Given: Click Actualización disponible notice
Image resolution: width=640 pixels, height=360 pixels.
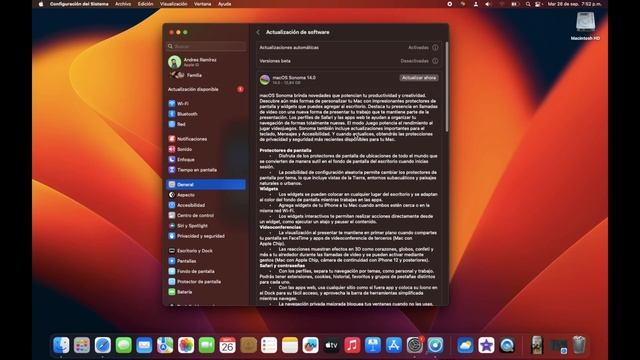Looking at the screenshot, I should tap(206, 89).
